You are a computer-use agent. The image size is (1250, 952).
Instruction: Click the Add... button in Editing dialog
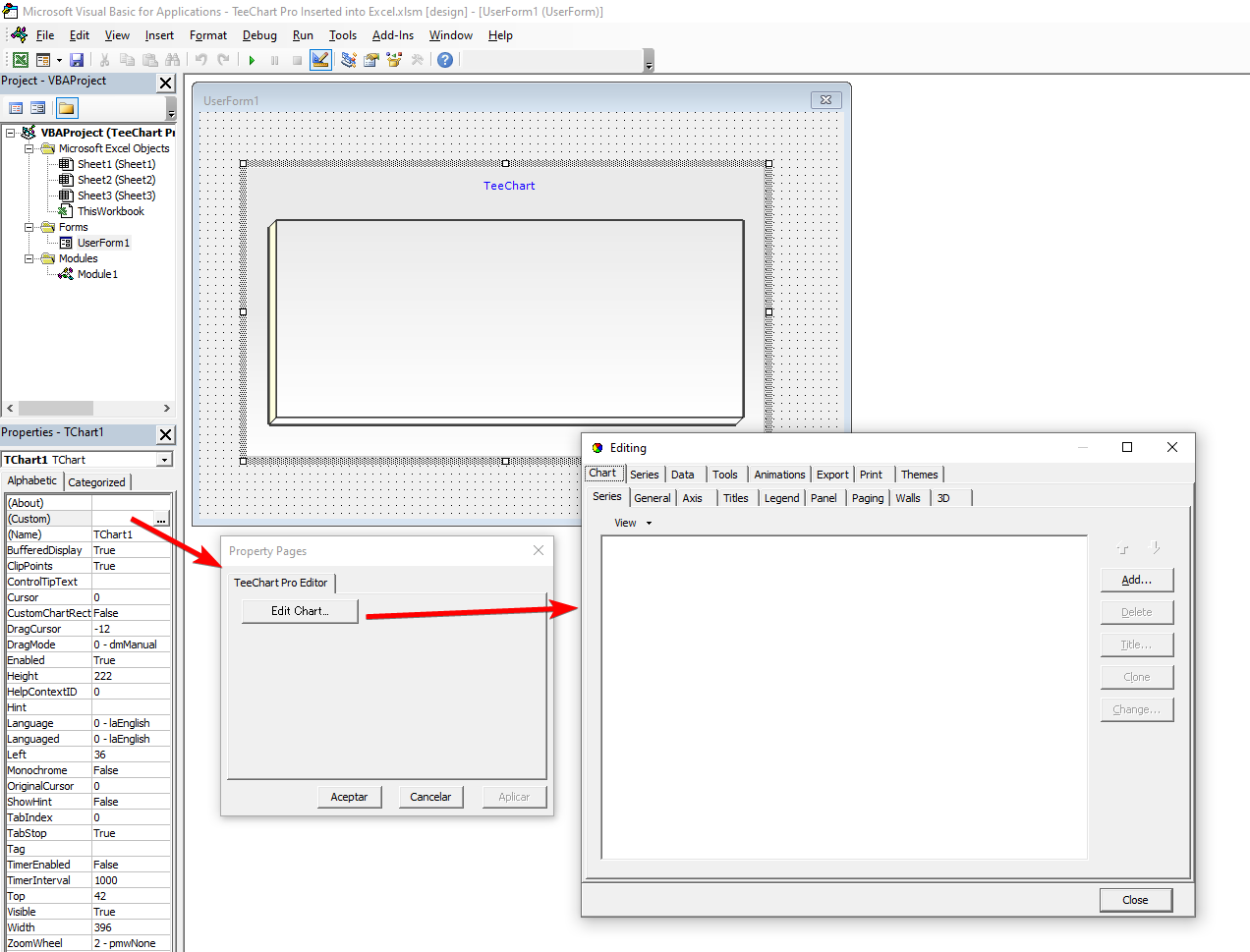1137,580
